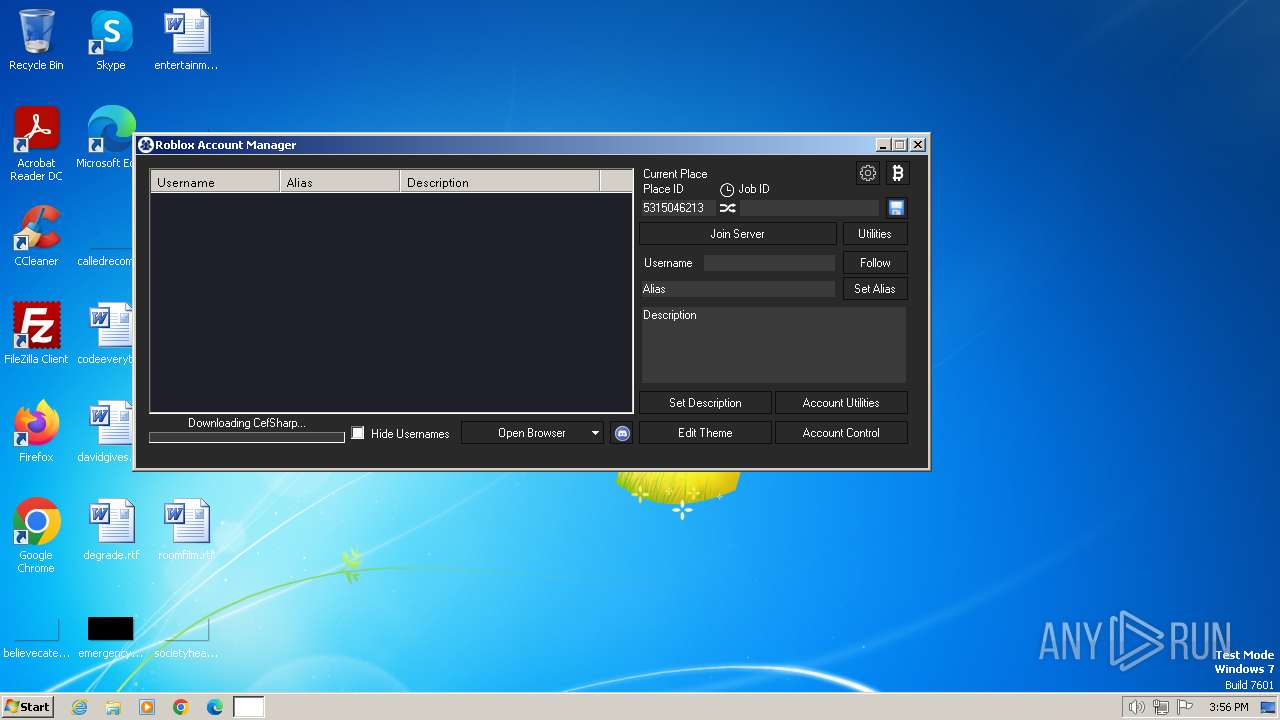
Task: Open the Edit Theme button
Action: pos(705,433)
